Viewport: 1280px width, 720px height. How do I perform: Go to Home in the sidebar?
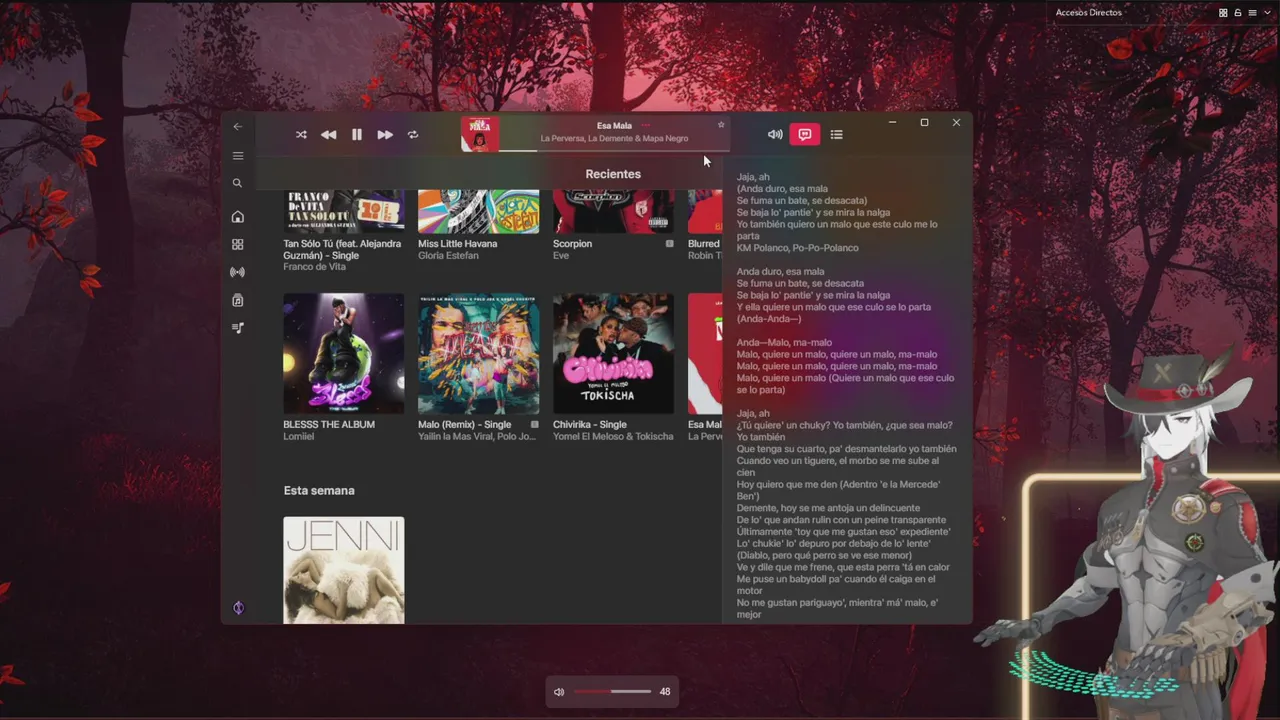coord(237,217)
